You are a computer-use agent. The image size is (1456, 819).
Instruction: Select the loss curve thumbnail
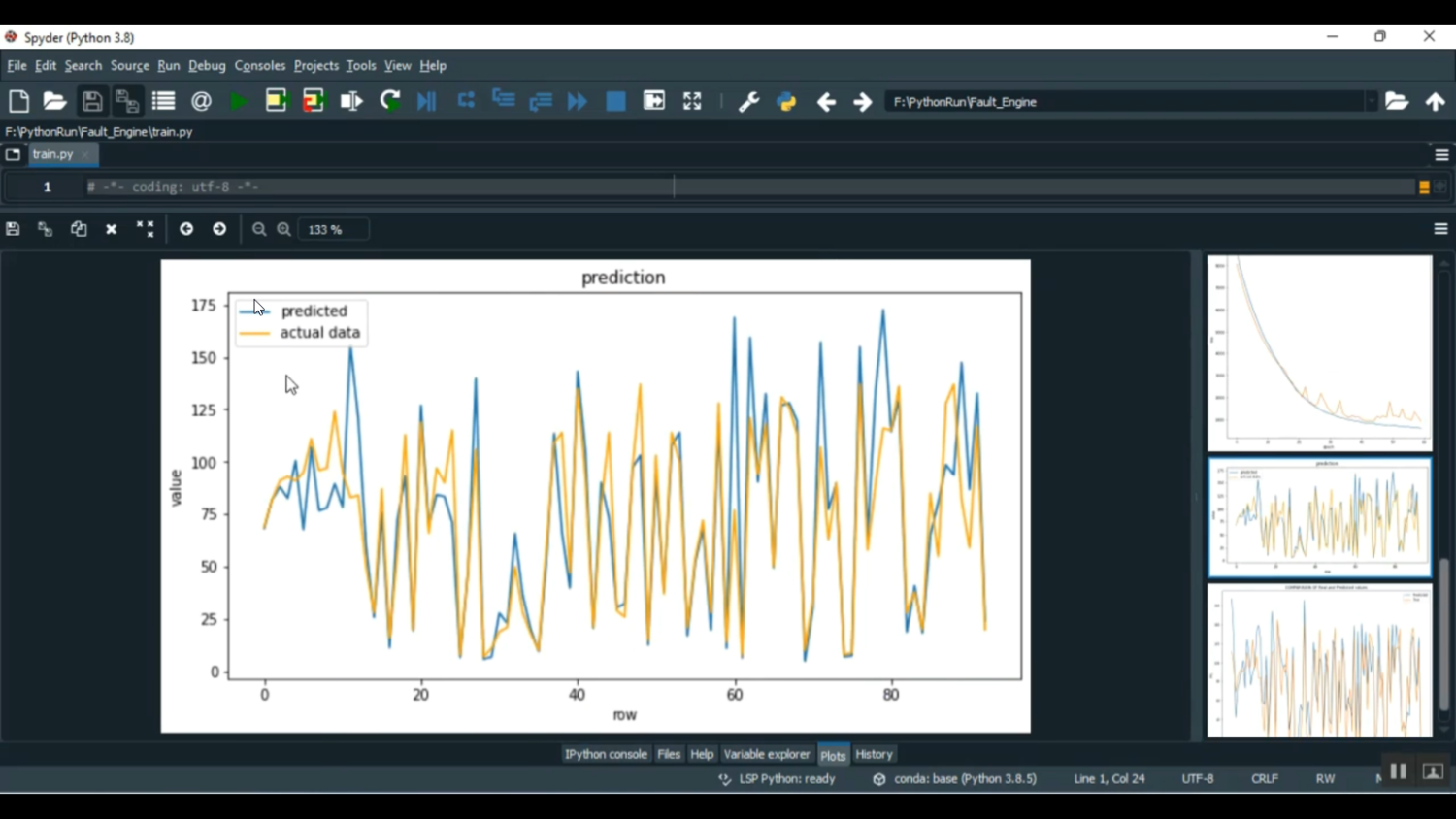(1319, 353)
